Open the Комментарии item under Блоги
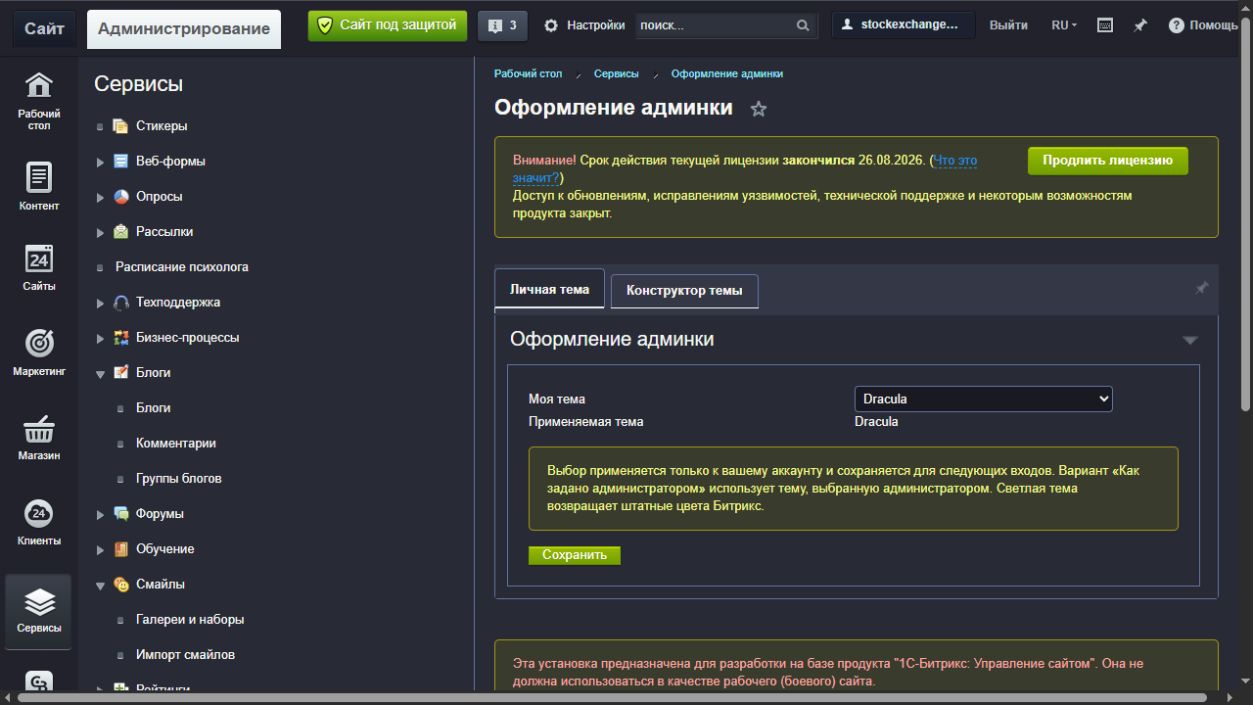 [176, 443]
